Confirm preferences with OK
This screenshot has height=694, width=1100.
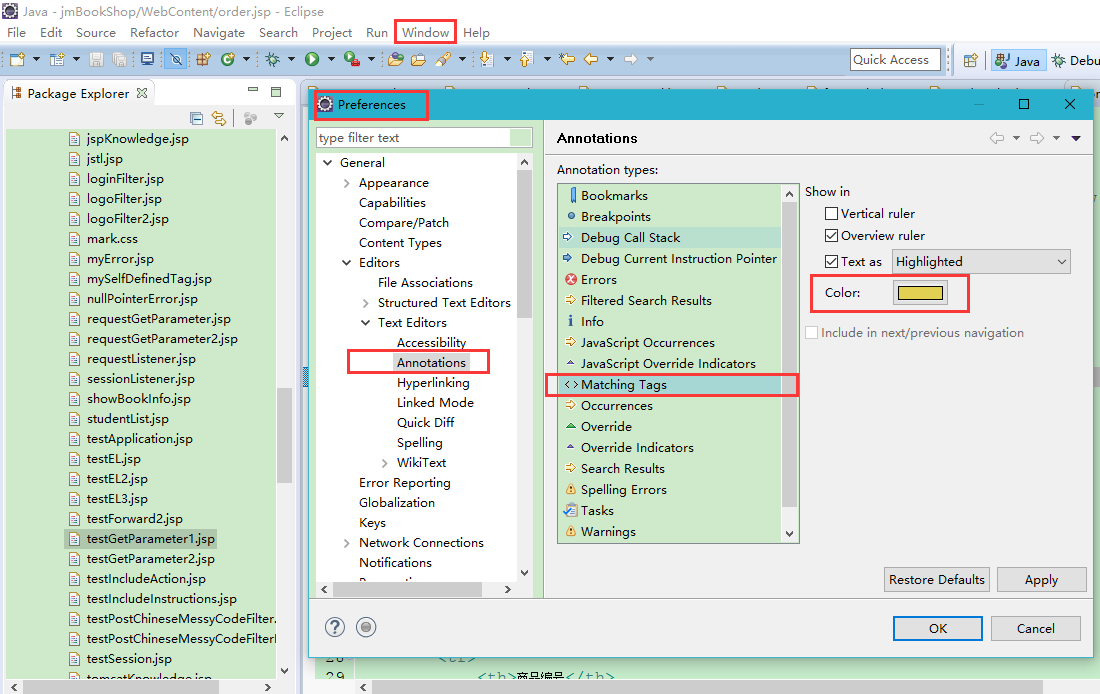pyautogui.click(x=937, y=629)
